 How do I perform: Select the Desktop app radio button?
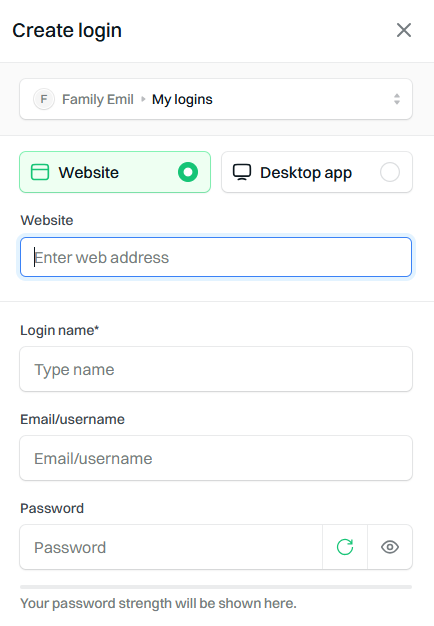390,172
